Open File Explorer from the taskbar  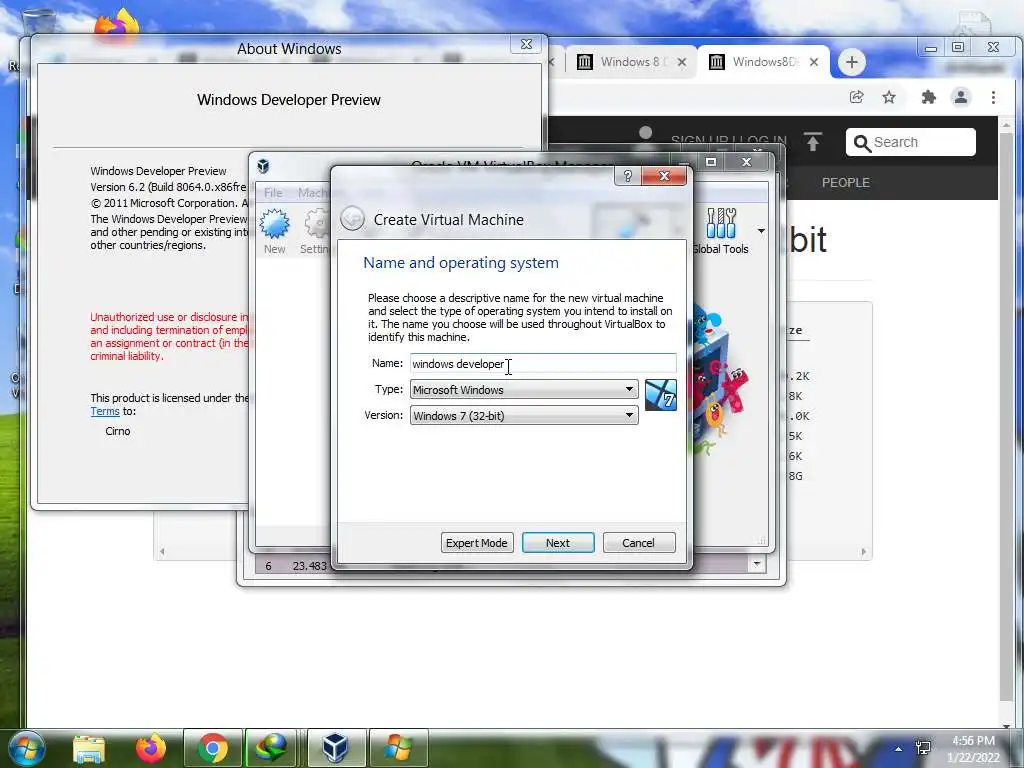(89, 748)
